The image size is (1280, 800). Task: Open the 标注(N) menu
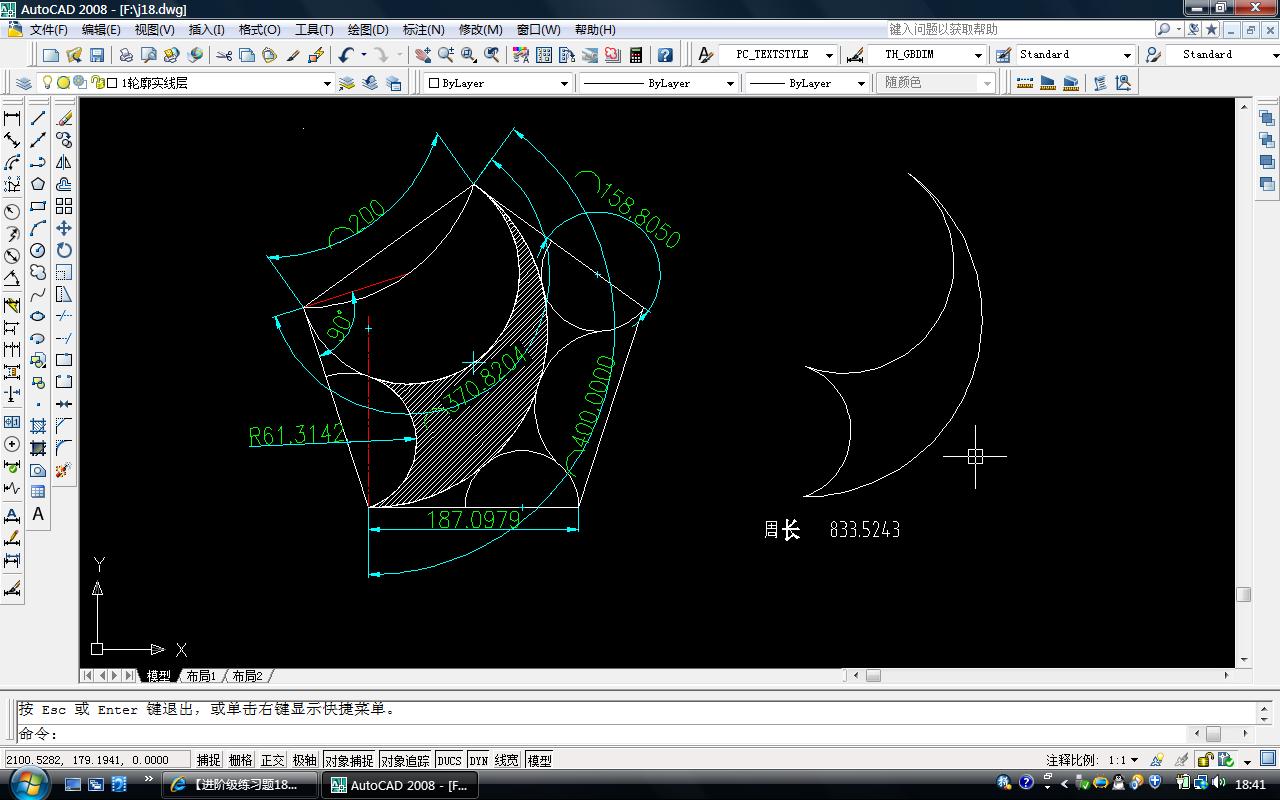click(423, 29)
